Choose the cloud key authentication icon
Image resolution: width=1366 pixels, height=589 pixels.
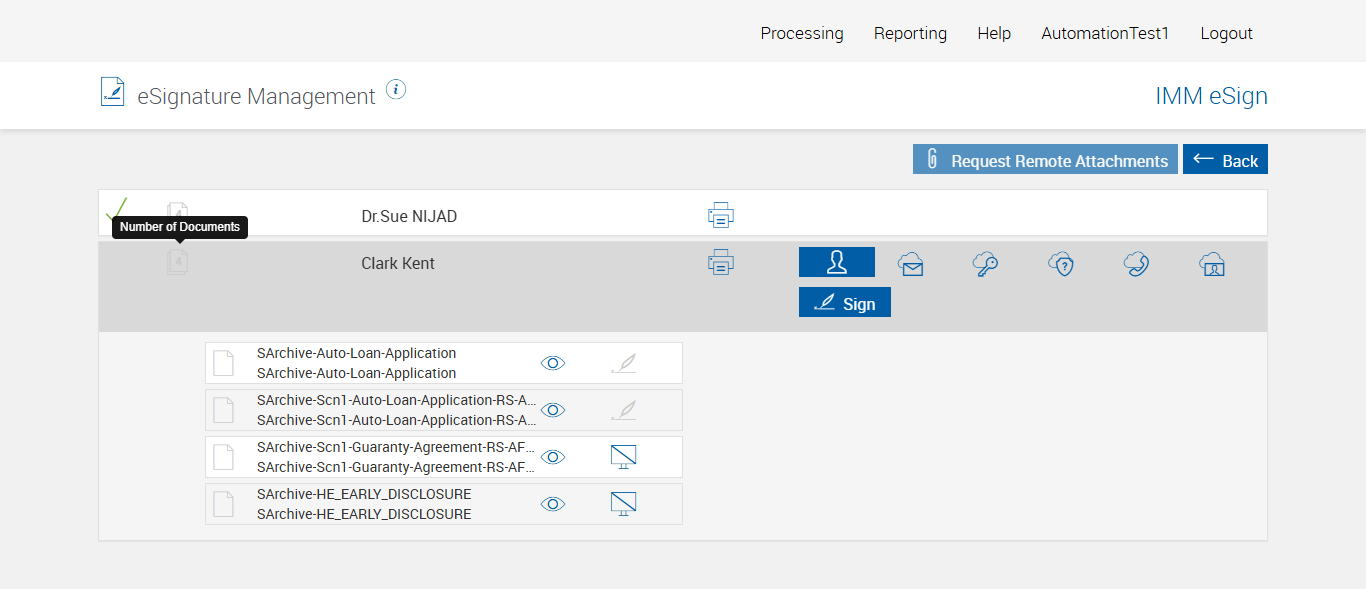coord(986,263)
